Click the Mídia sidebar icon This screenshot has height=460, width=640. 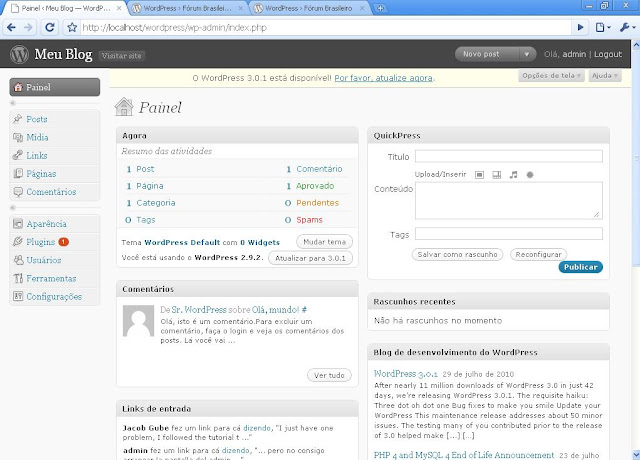18,137
